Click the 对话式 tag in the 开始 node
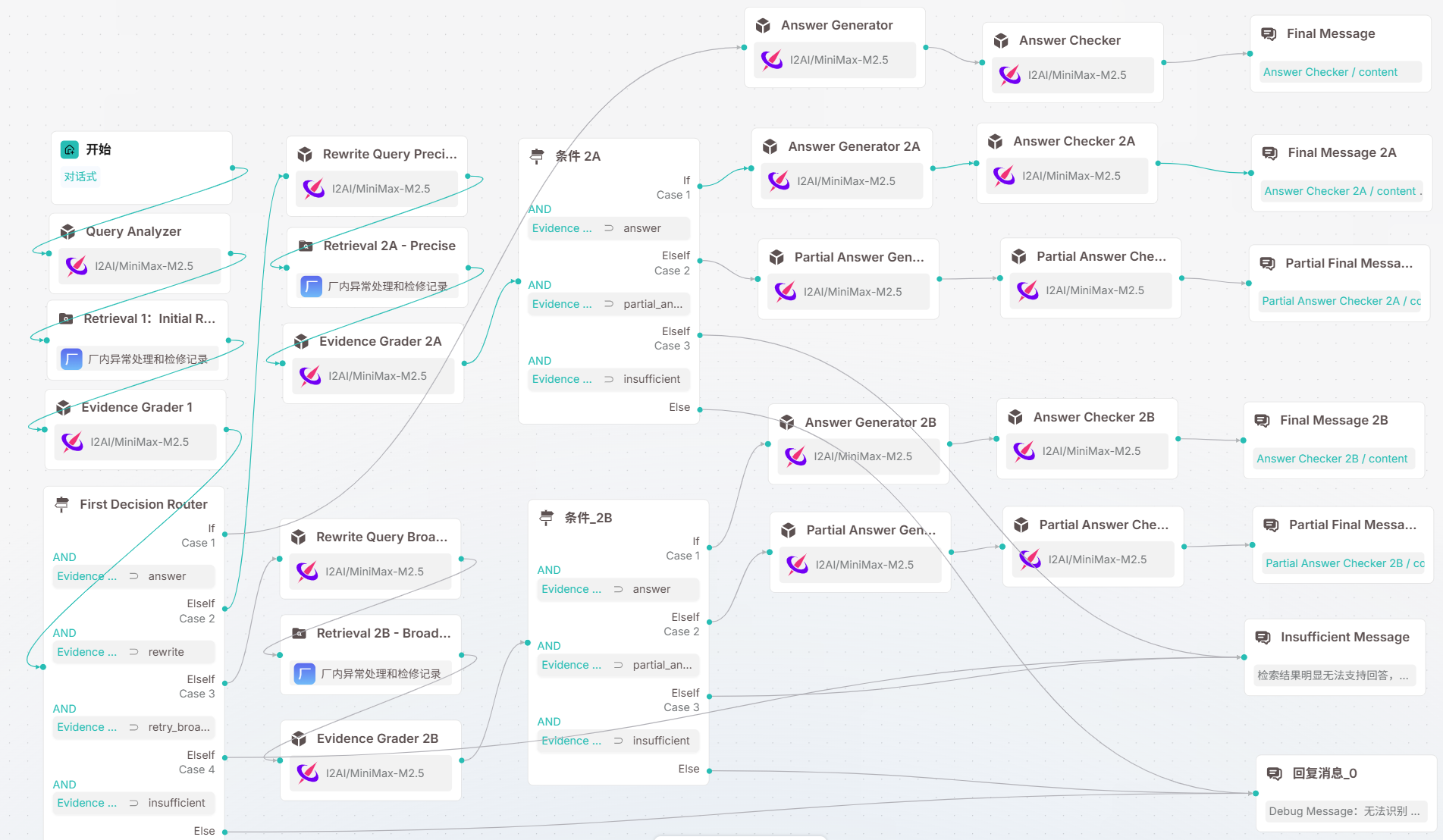Screen dimensions: 1443x840 (80, 177)
